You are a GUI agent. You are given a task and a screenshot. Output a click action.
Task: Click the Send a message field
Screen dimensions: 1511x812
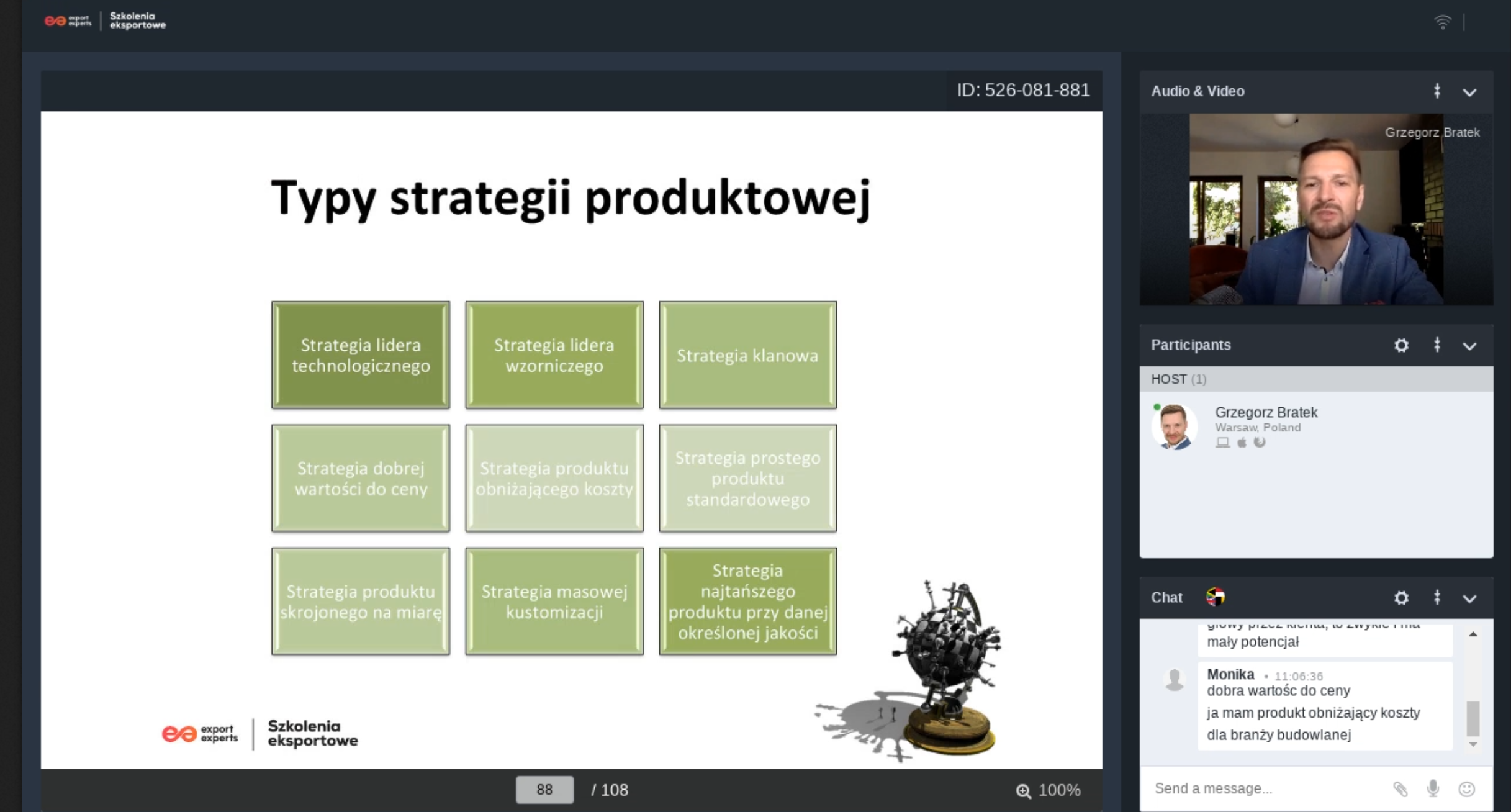[1266, 788]
